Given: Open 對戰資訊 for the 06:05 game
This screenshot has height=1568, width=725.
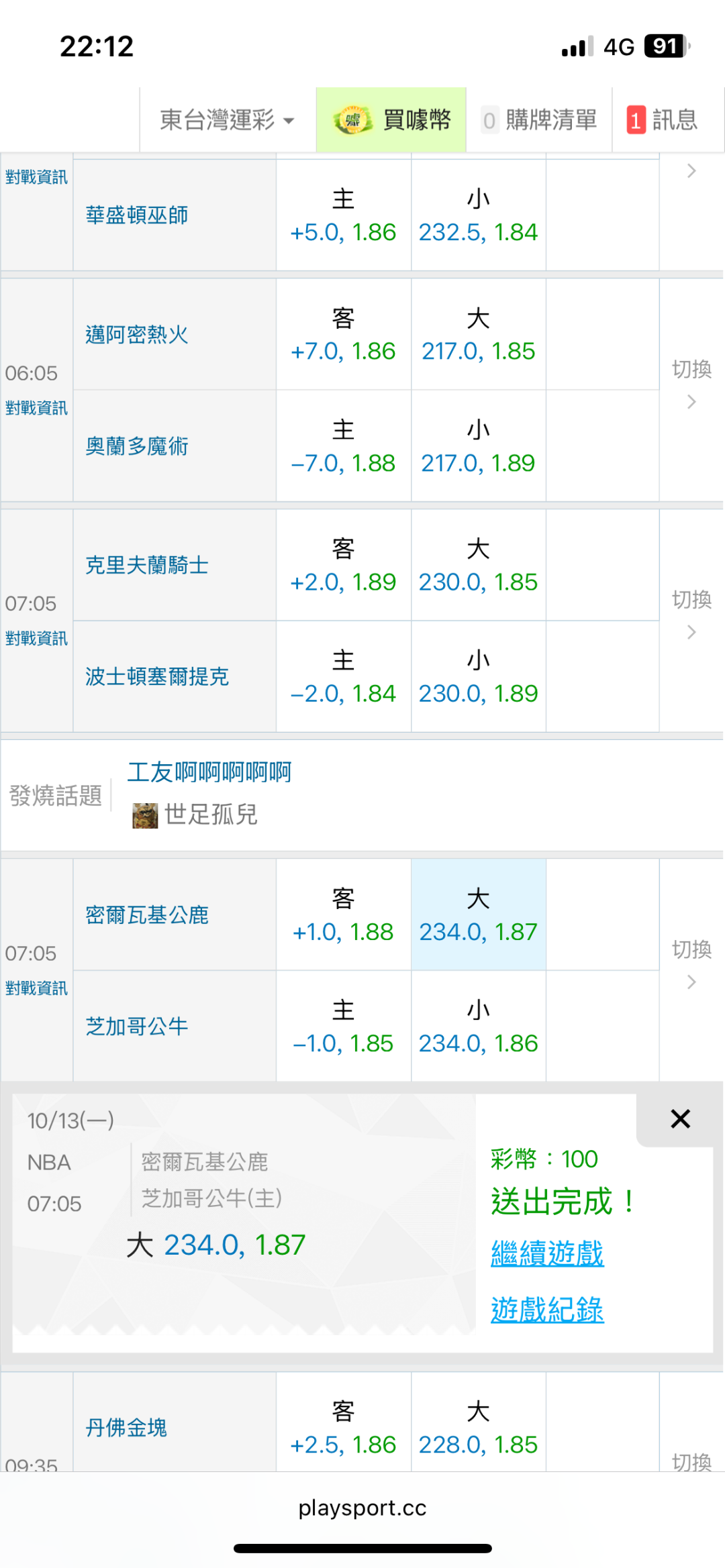Looking at the screenshot, I should click(x=36, y=408).
